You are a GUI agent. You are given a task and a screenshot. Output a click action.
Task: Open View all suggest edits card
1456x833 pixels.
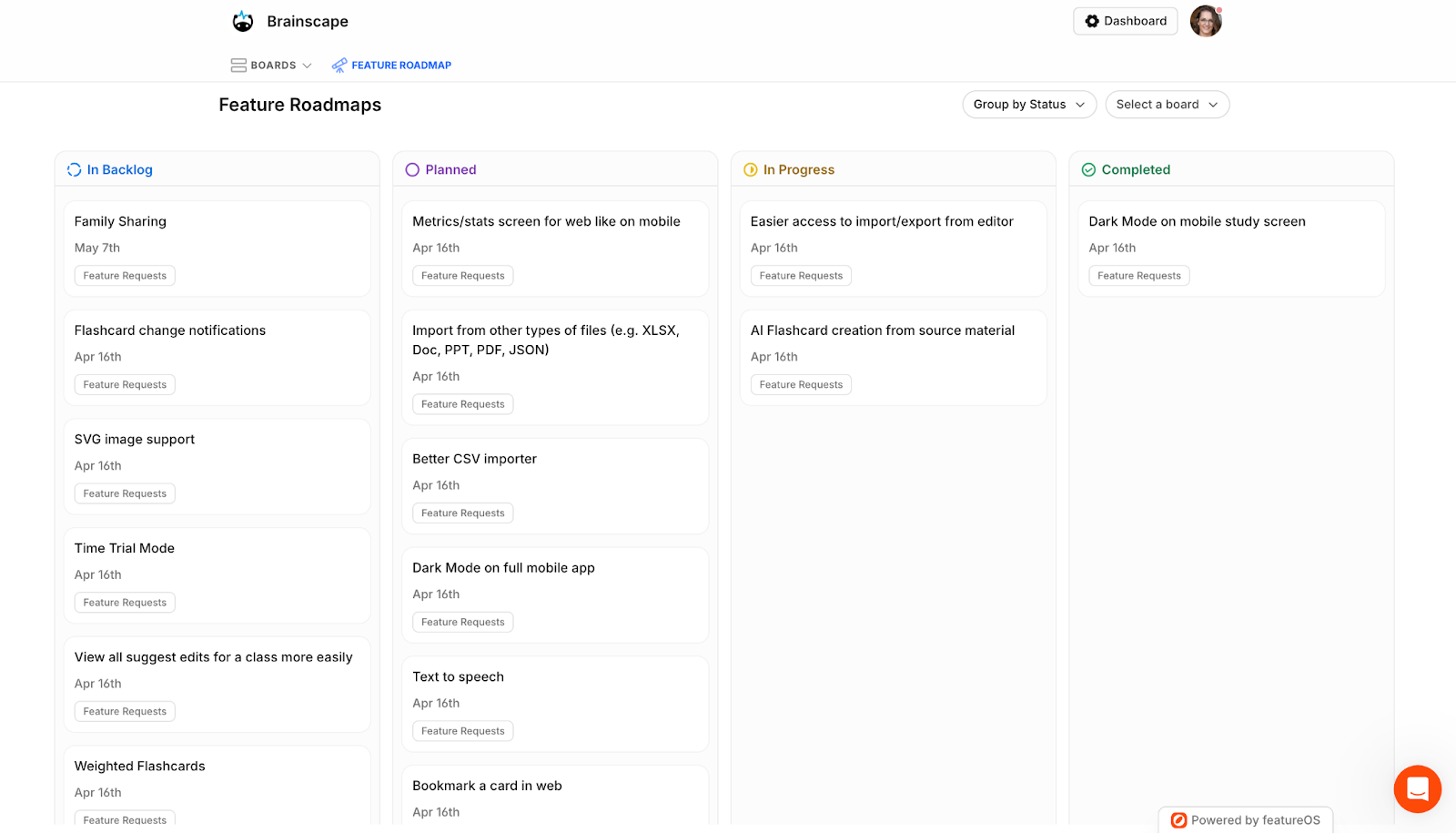217,685
